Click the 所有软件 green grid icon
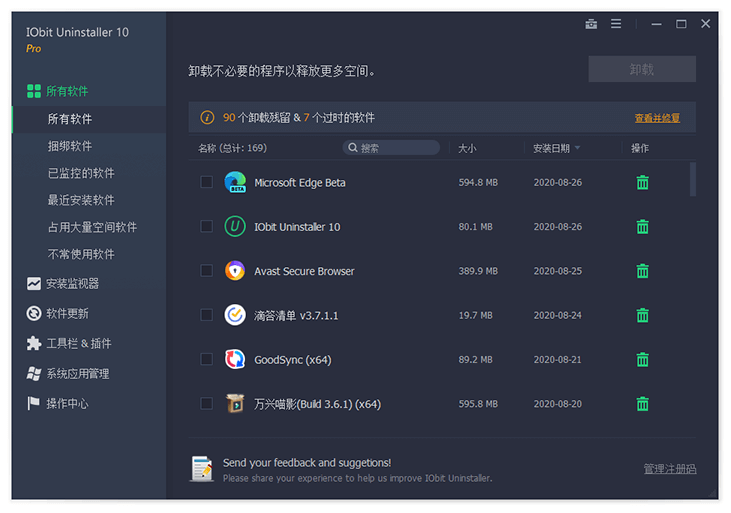The height and width of the screenshot is (513, 731). click(x=34, y=91)
